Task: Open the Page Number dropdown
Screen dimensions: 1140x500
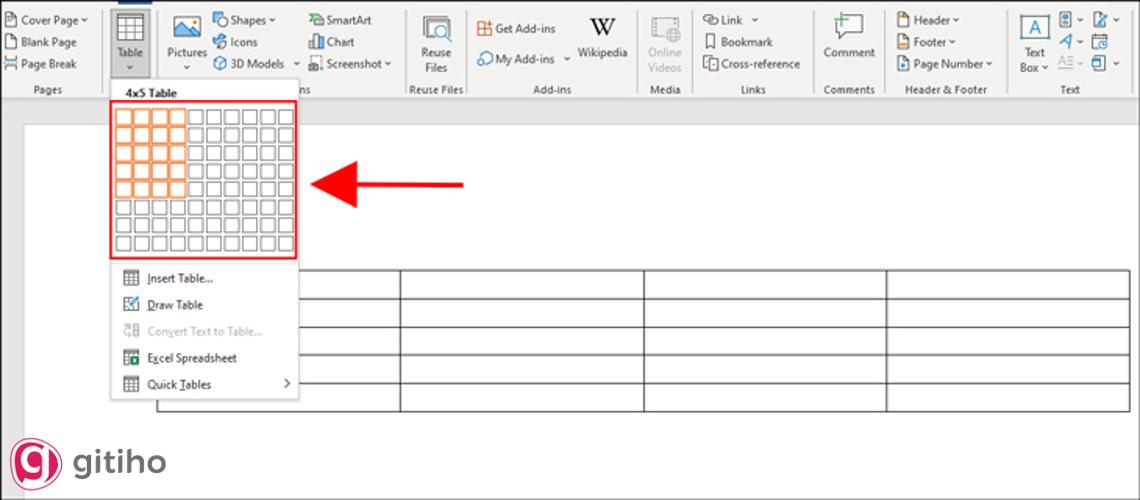Action: point(944,64)
